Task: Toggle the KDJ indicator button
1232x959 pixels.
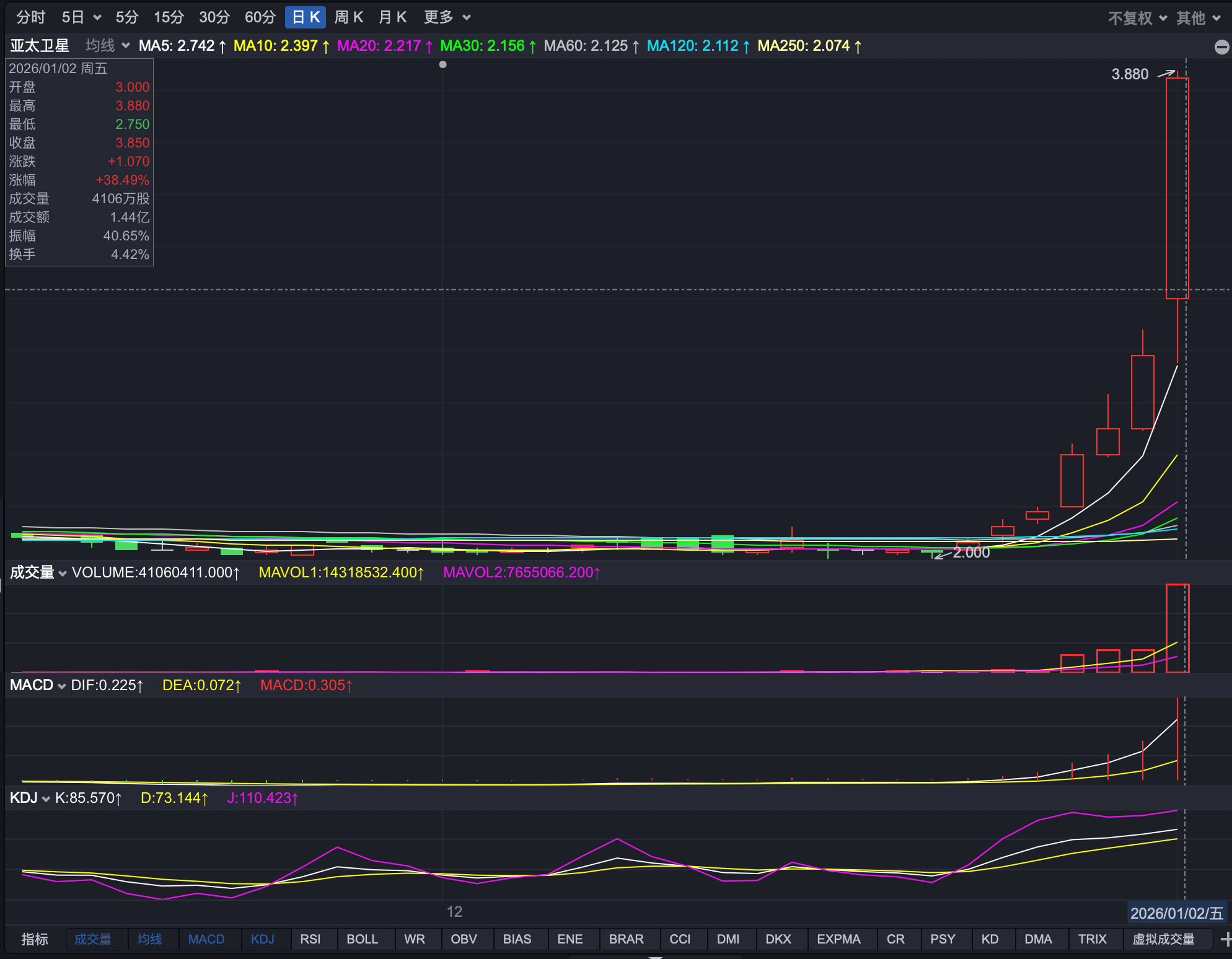Action: (262, 939)
